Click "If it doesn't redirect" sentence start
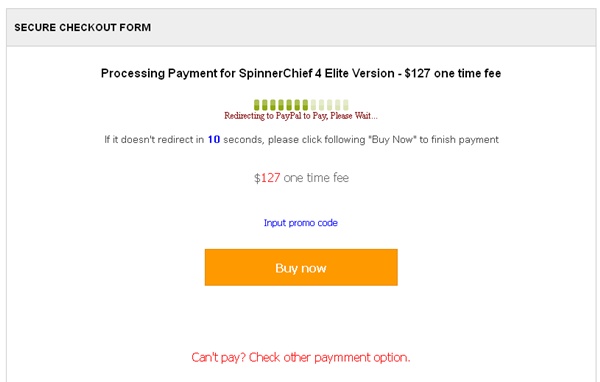The height and width of the screenshot is (382, 600). point(150,139)
